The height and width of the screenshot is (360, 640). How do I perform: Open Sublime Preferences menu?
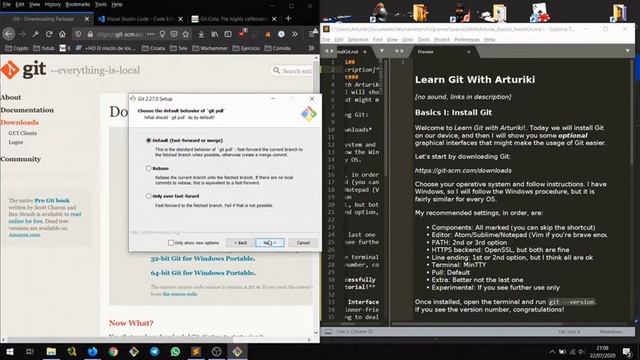click(x=467, y=40)
